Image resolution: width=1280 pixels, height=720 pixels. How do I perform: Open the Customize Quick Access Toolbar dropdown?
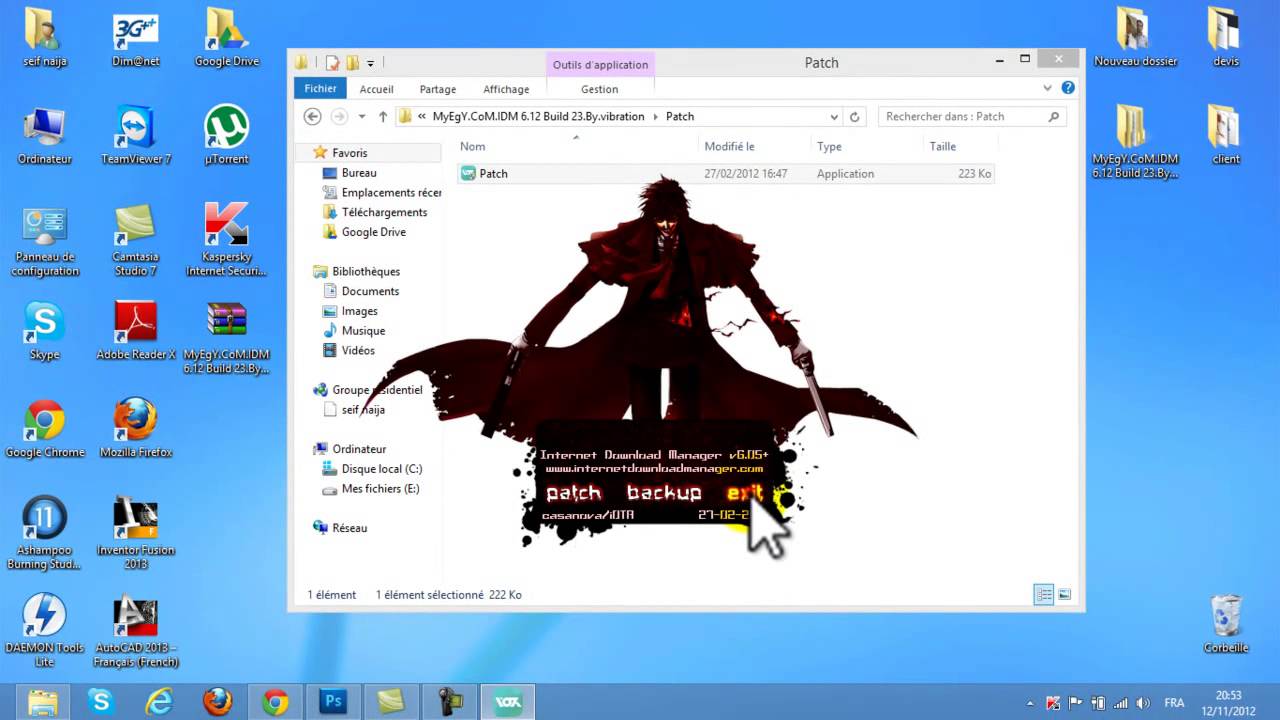pos(370,64)
